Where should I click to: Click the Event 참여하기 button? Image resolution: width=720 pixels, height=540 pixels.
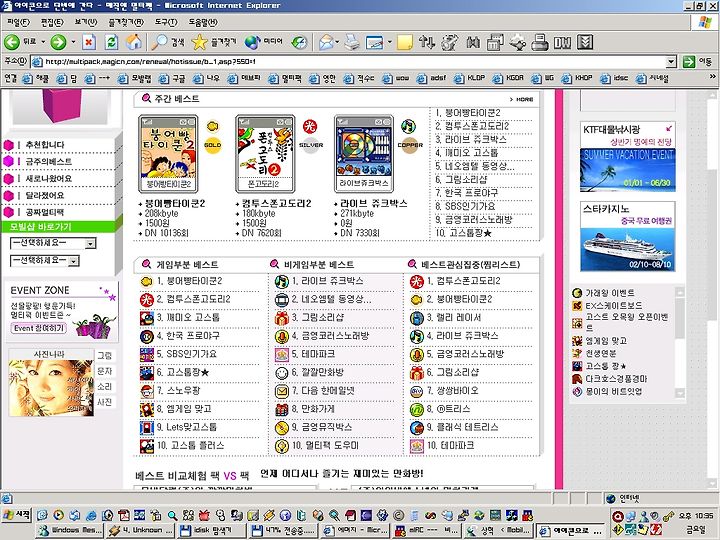[38, 328]
